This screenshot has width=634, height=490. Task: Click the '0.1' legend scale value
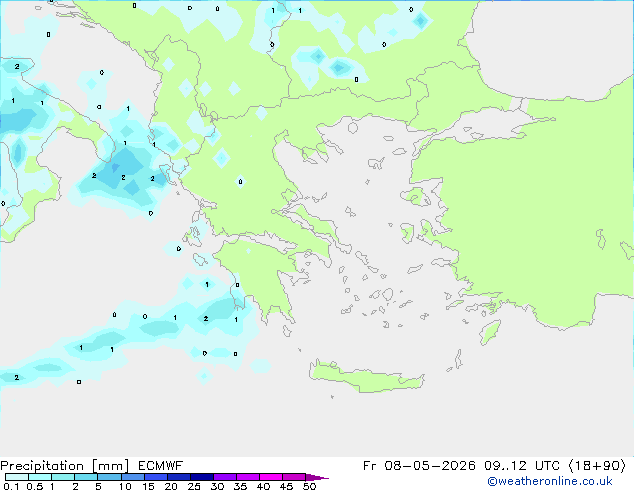point(11,486)
